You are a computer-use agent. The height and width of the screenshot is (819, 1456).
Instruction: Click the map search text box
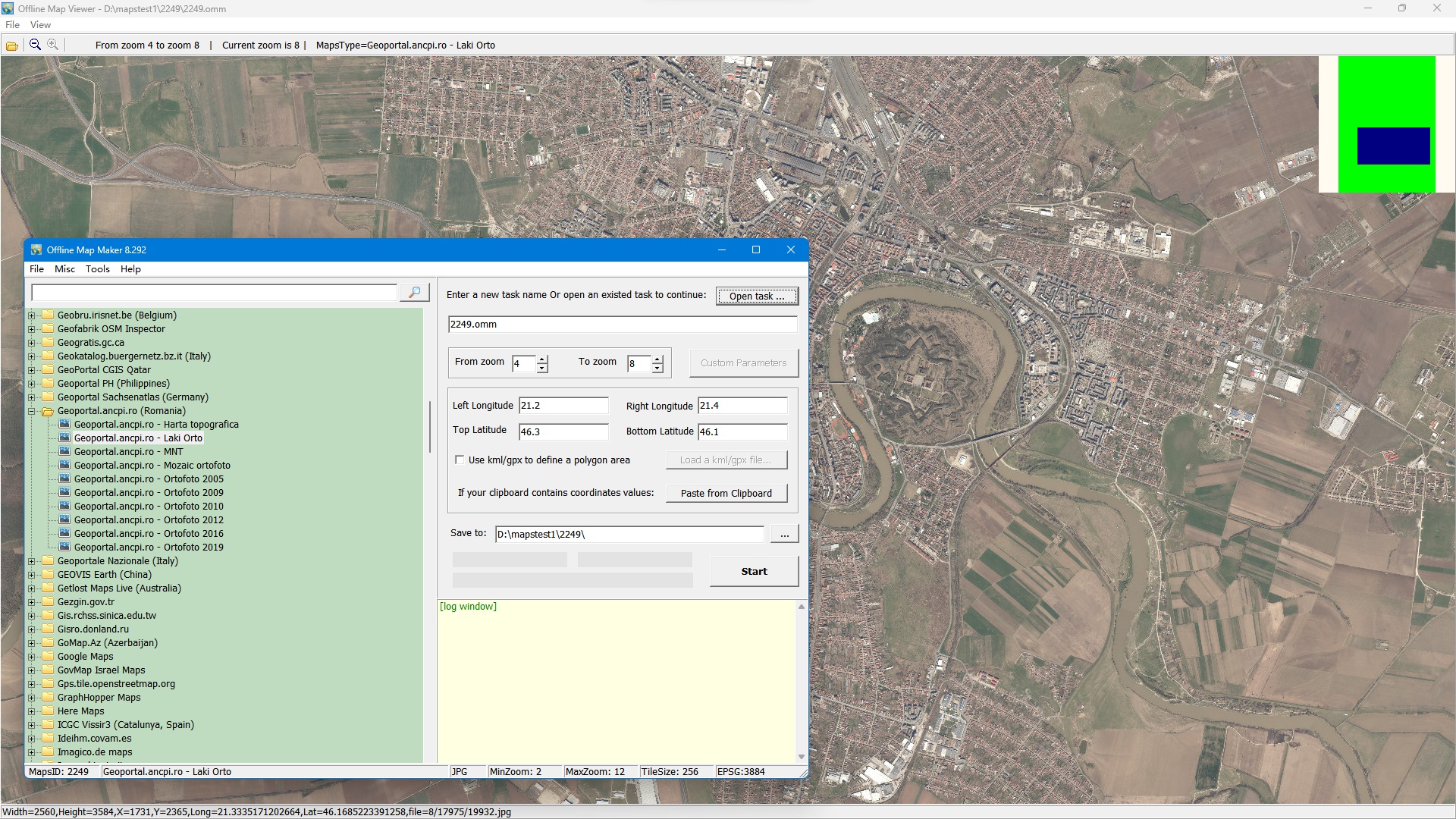pos(214,293)
